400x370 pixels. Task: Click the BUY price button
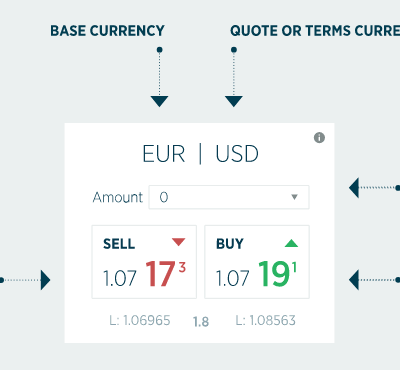coord(257,262)
